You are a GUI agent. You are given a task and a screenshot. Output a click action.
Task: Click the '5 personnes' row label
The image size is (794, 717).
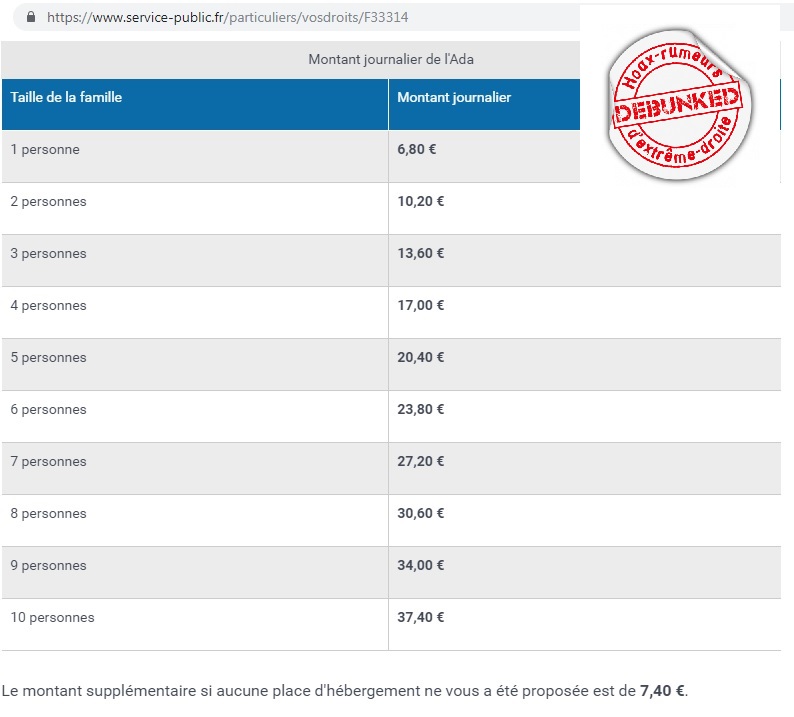point(48,358)
